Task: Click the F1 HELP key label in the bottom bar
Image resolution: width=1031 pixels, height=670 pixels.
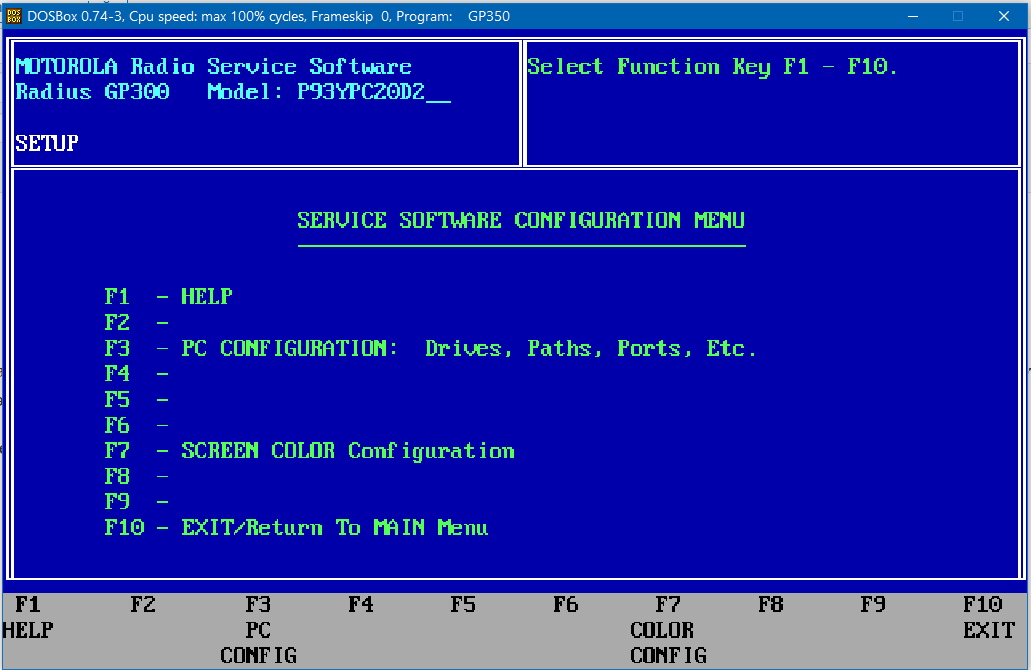Action: coord(28,617)
